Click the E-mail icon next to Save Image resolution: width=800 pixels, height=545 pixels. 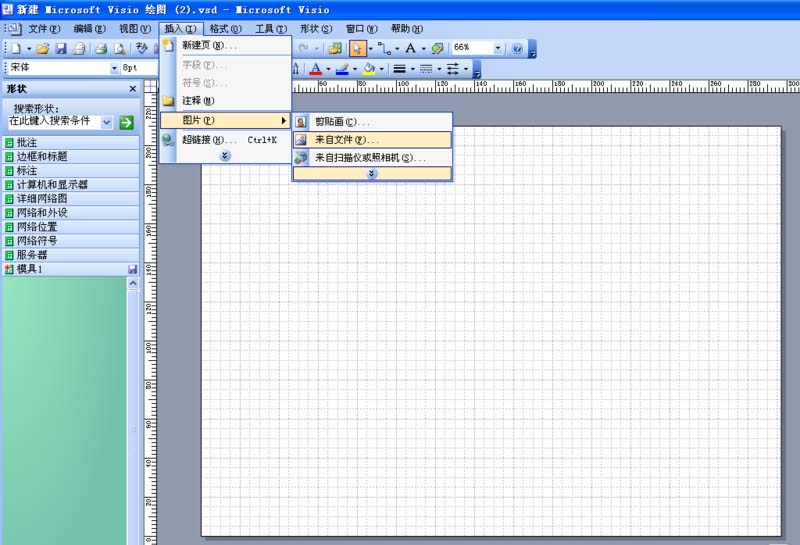click(x=79, y=48)
